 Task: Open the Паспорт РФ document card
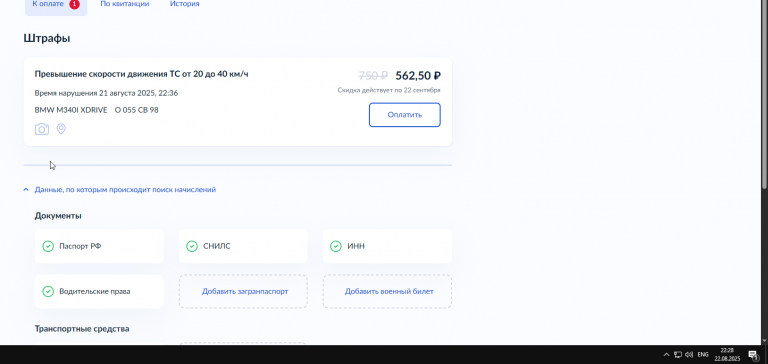click(x=99, y=246)
